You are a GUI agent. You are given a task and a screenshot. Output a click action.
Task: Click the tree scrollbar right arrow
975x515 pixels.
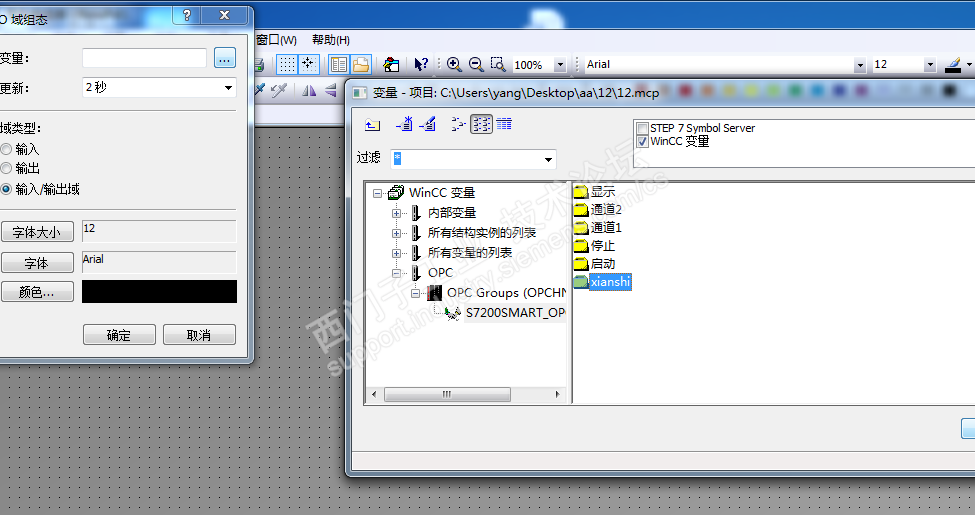(557, 394)
